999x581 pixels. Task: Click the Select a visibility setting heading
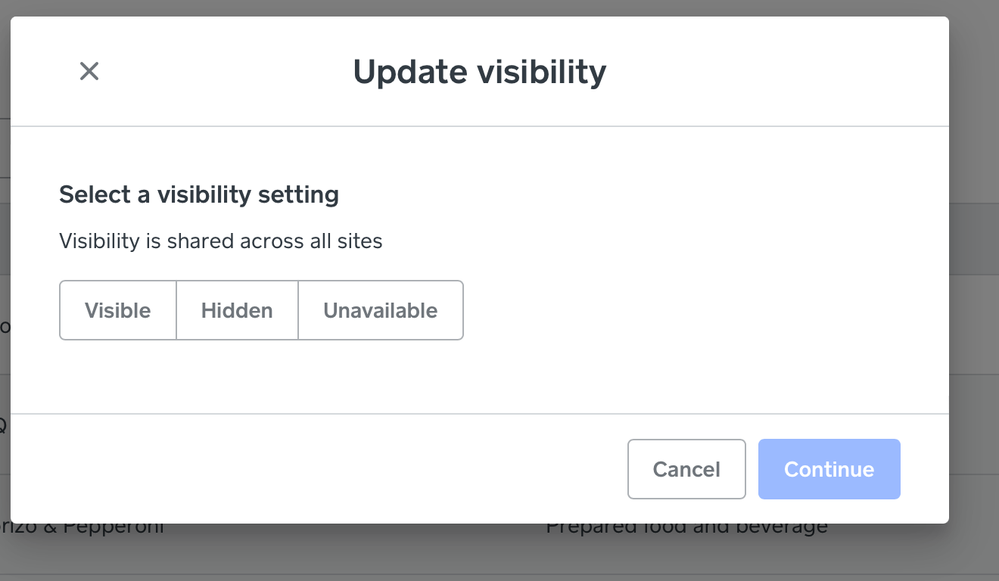point(199,194)
